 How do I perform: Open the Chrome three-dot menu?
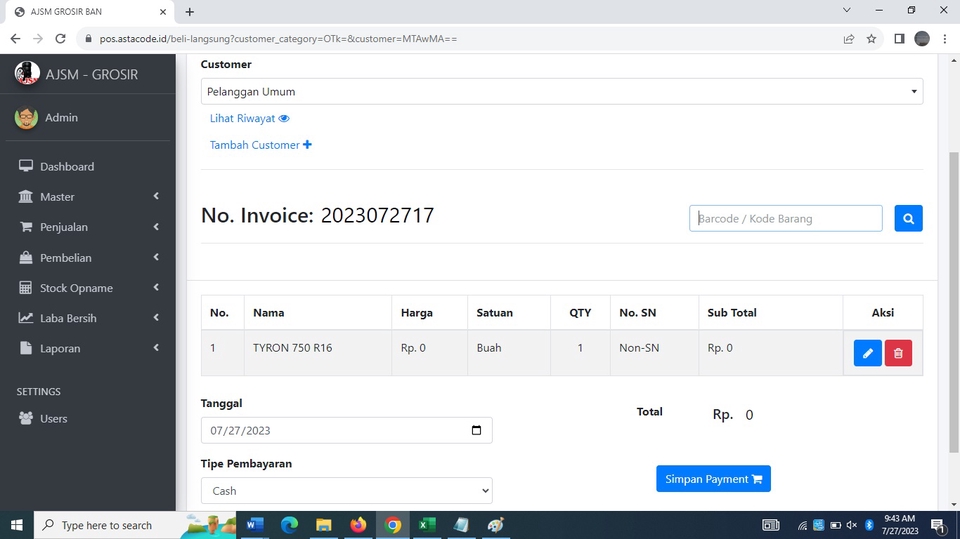[945, 39]
